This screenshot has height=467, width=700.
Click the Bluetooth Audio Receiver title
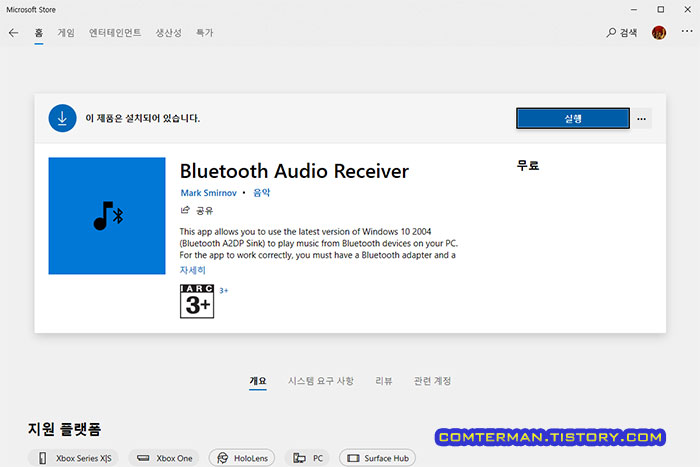[294, 171]
